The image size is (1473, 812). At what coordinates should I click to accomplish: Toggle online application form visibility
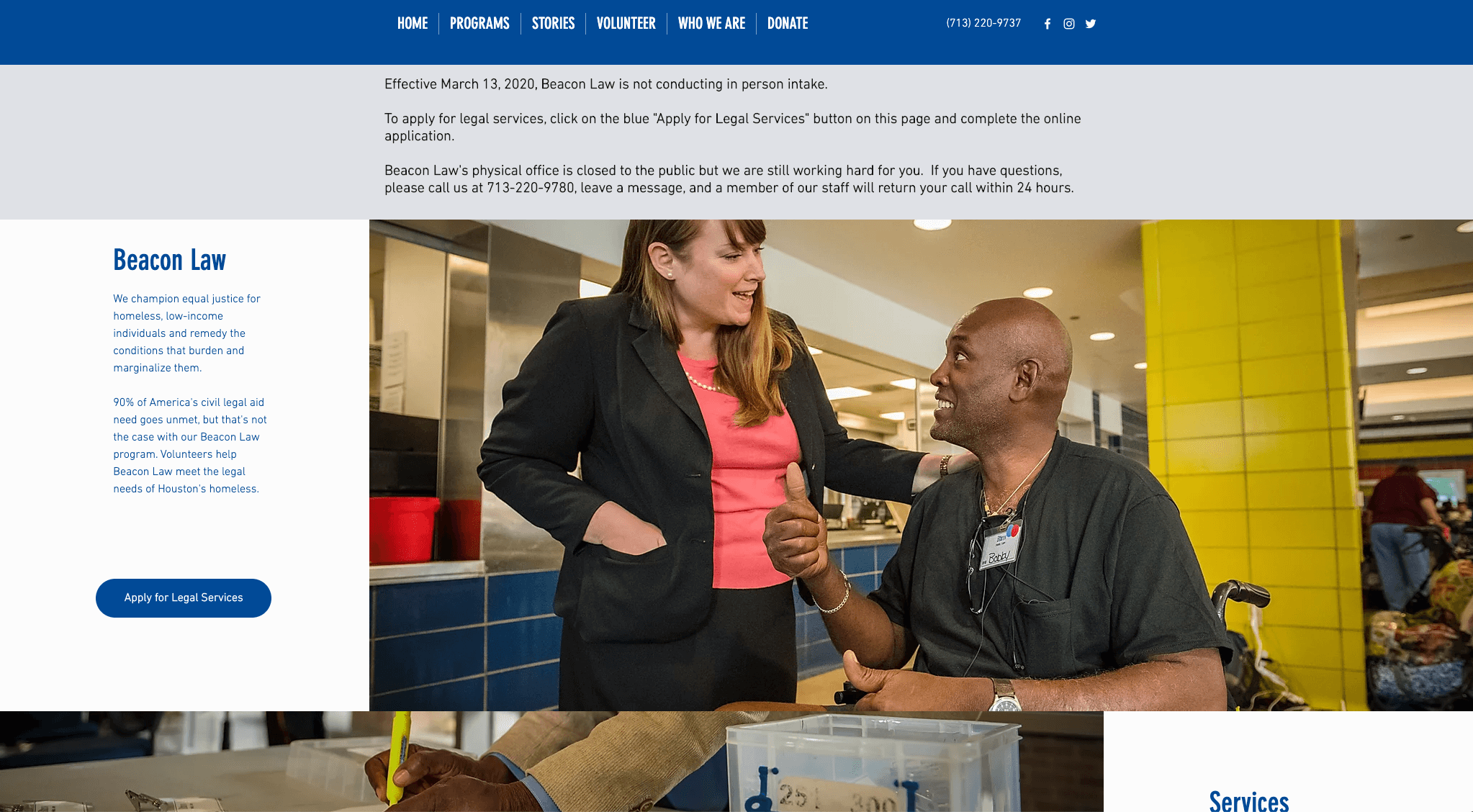pos(183,597)
